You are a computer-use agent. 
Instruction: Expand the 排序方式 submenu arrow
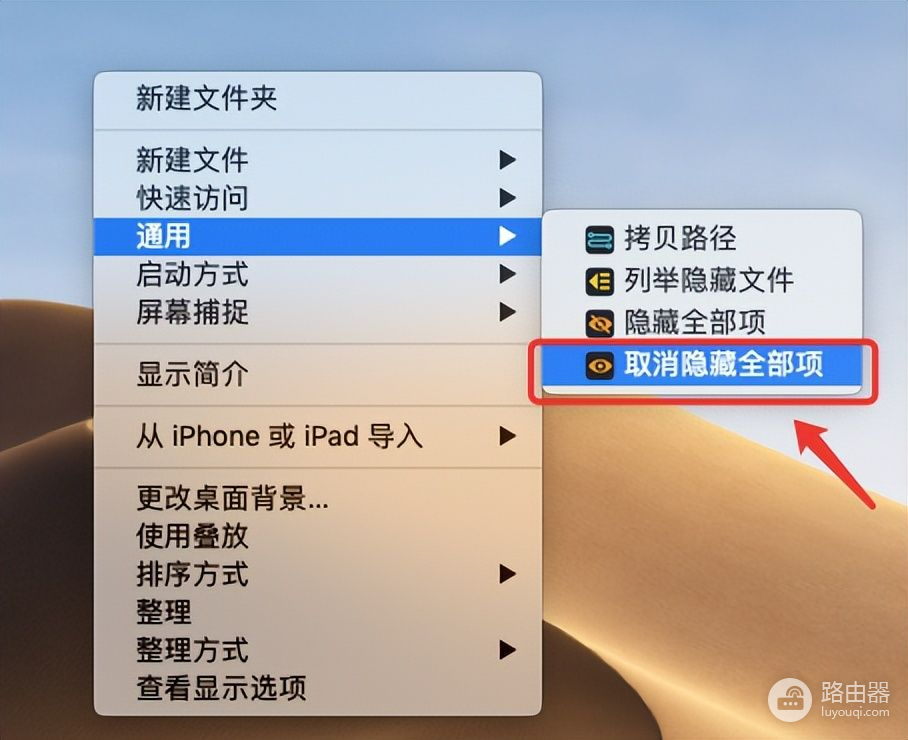tap(507, 574)
